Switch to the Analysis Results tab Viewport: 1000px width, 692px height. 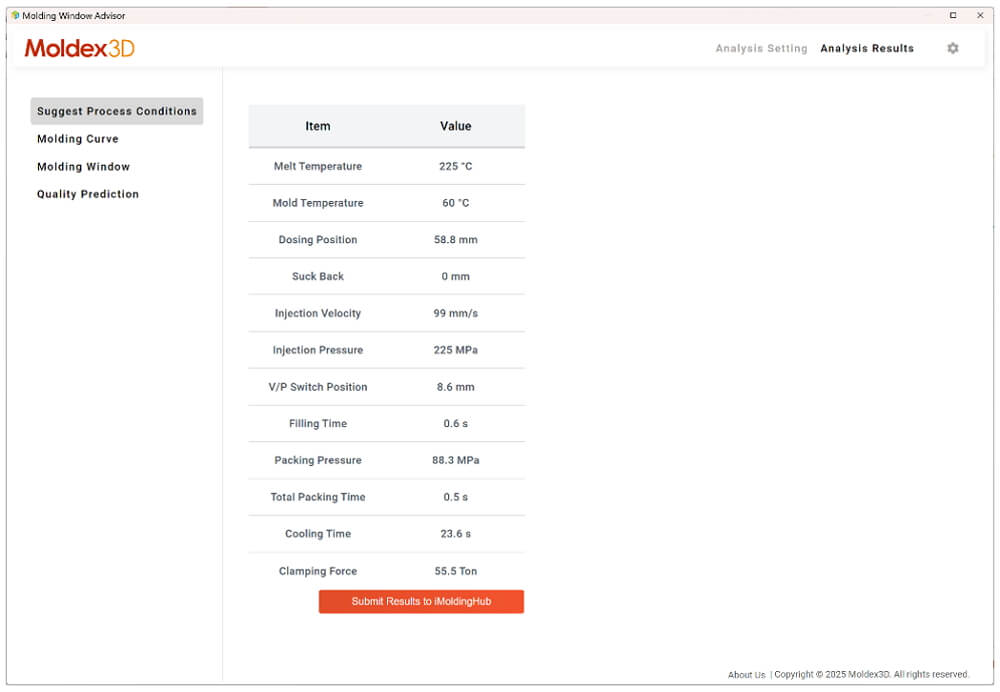tap(867, 48)
